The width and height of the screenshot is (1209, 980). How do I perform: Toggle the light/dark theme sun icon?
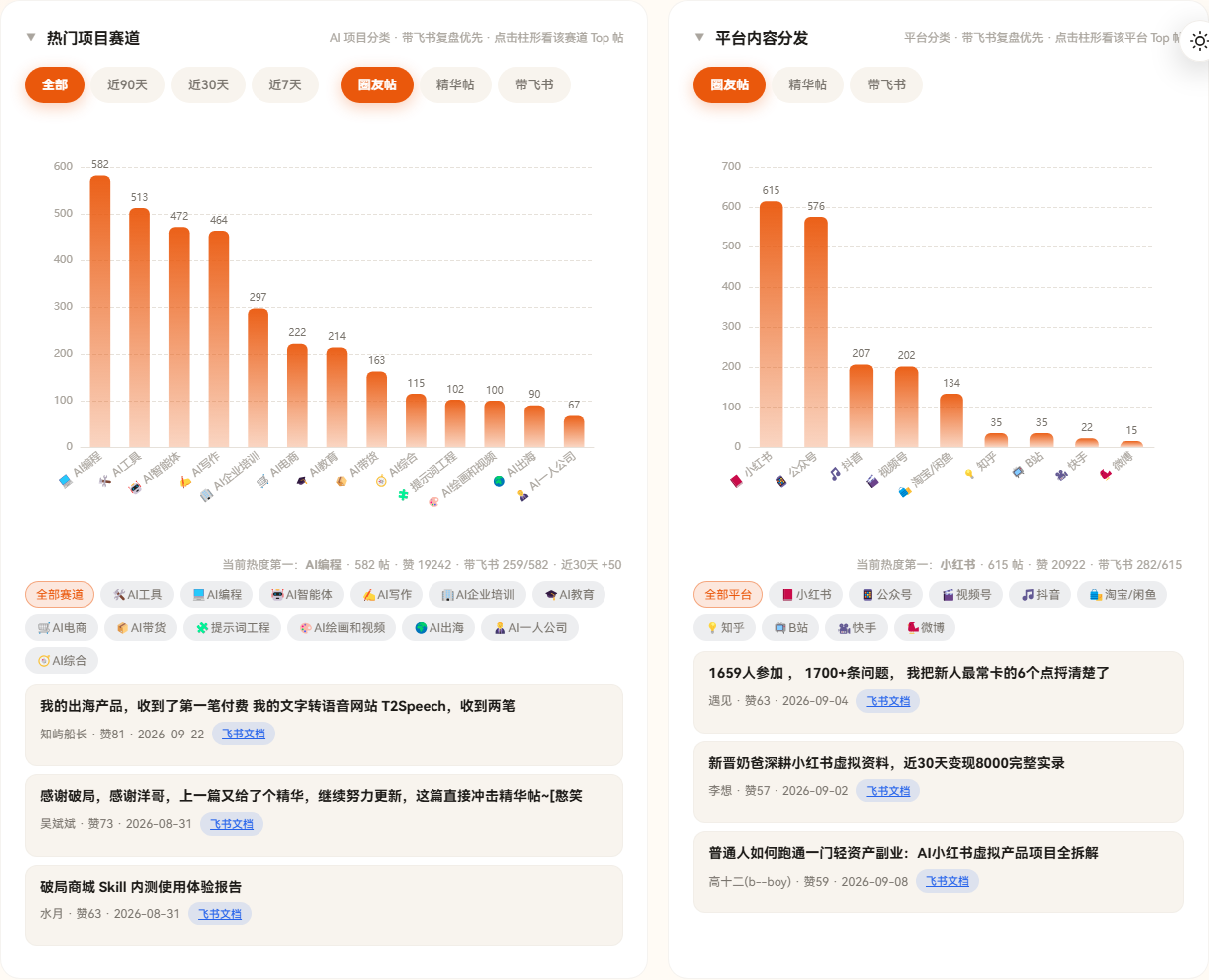pos(1199,41)
